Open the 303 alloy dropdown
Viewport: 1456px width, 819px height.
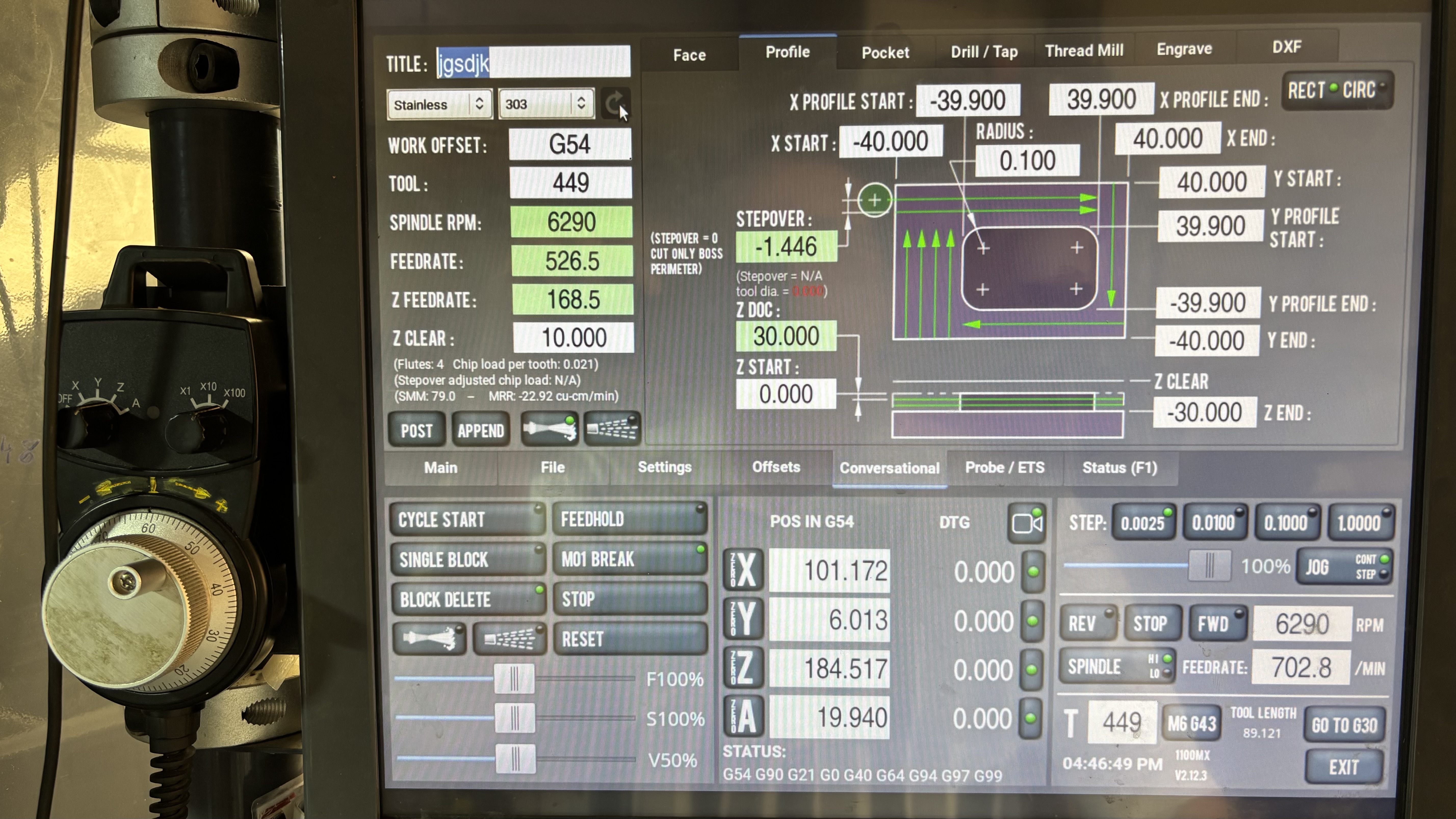point(546,103)
